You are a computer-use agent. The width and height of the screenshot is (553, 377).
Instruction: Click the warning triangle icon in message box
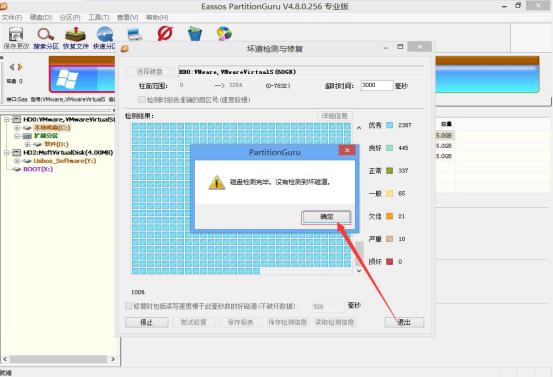(x=217, y=183)
